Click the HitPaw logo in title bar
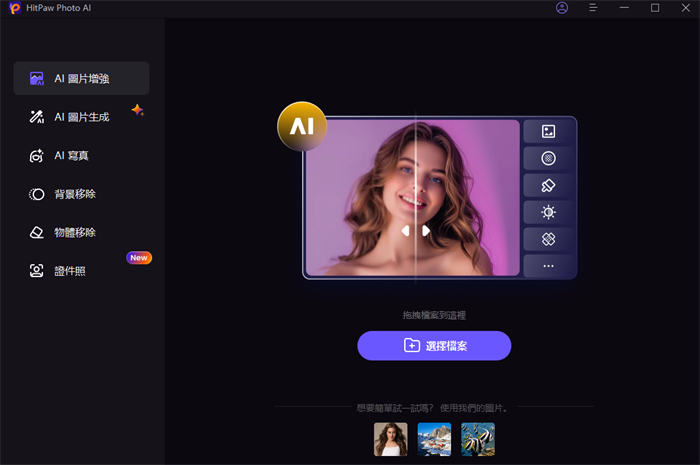700x465 pixels. pos(14,8)
